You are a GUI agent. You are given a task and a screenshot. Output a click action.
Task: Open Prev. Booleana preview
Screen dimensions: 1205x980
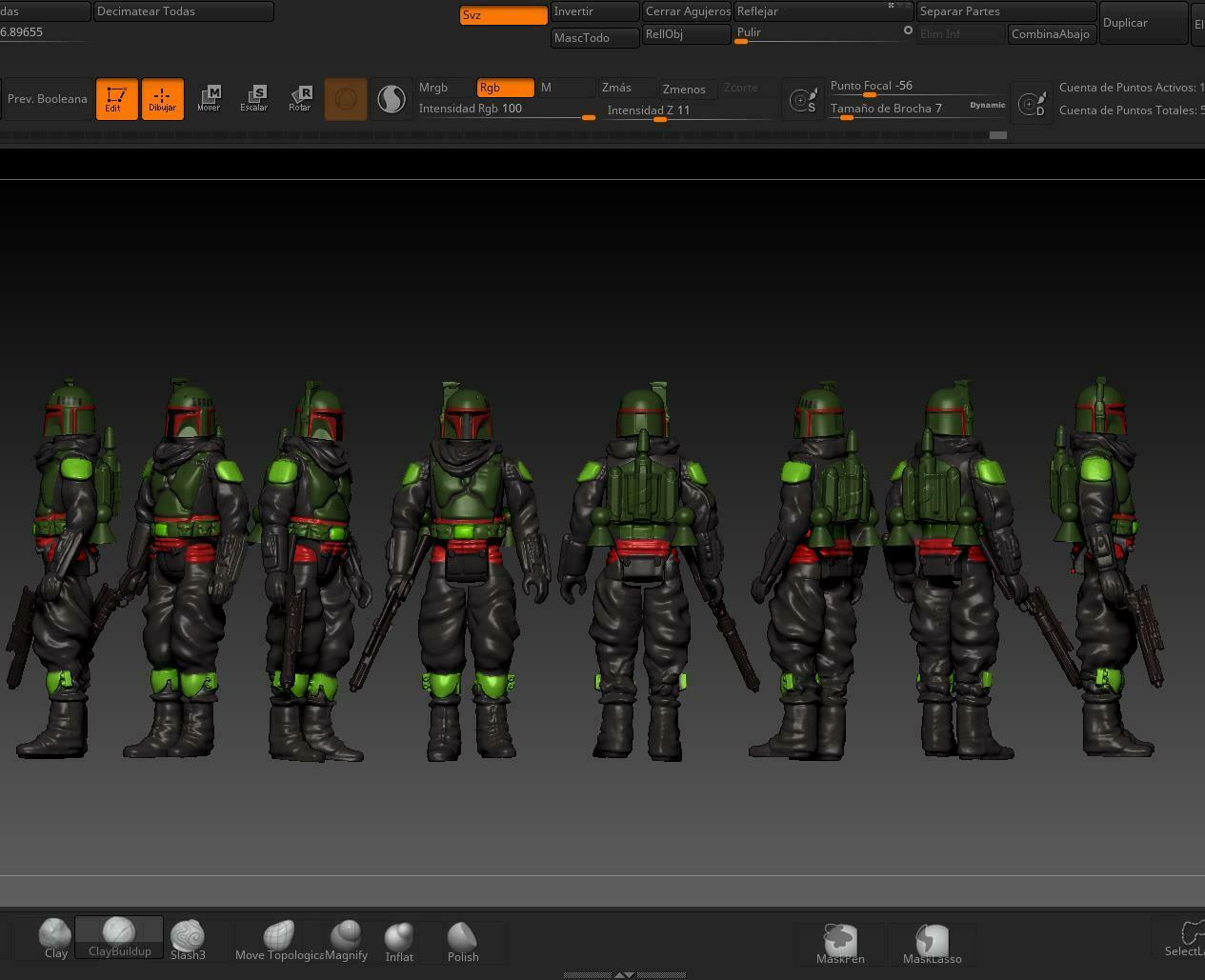47,99
